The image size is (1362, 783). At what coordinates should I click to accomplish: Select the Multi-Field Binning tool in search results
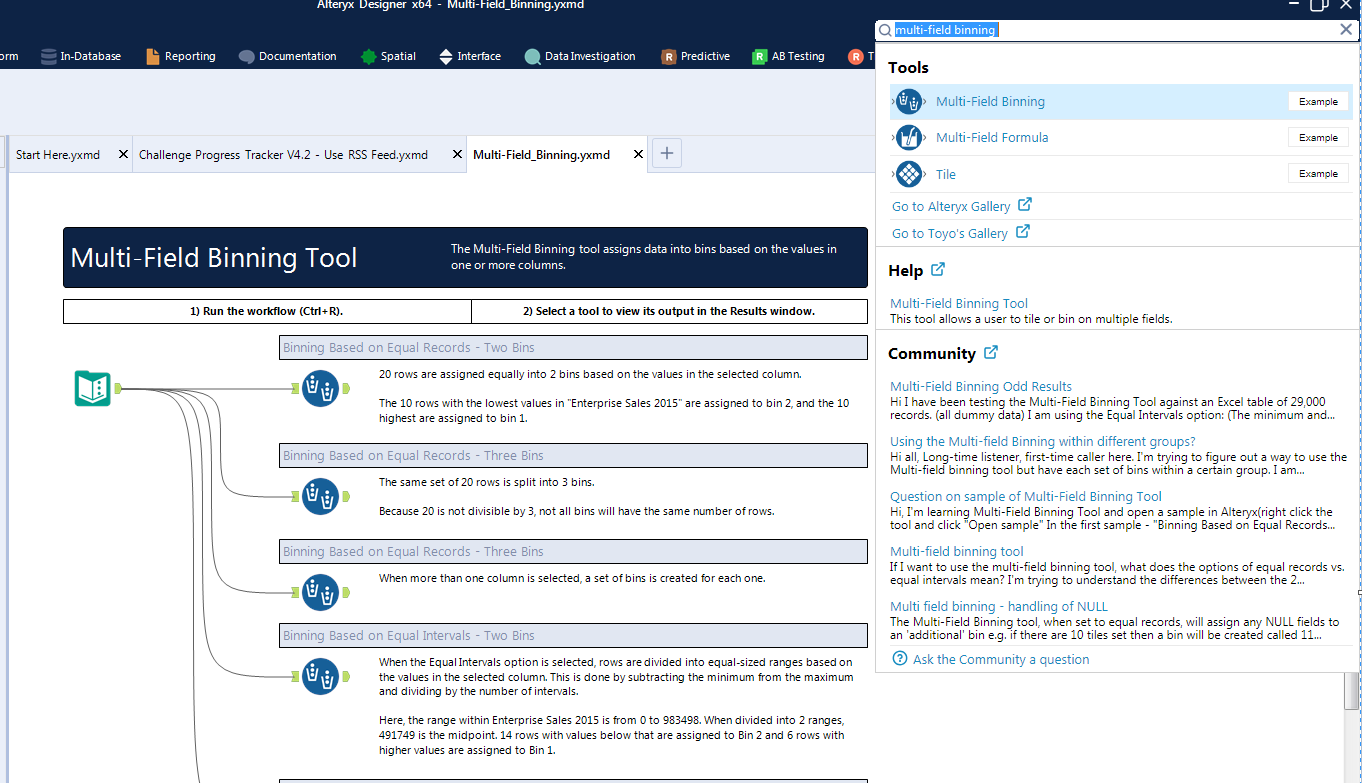[x=990, y=101]
